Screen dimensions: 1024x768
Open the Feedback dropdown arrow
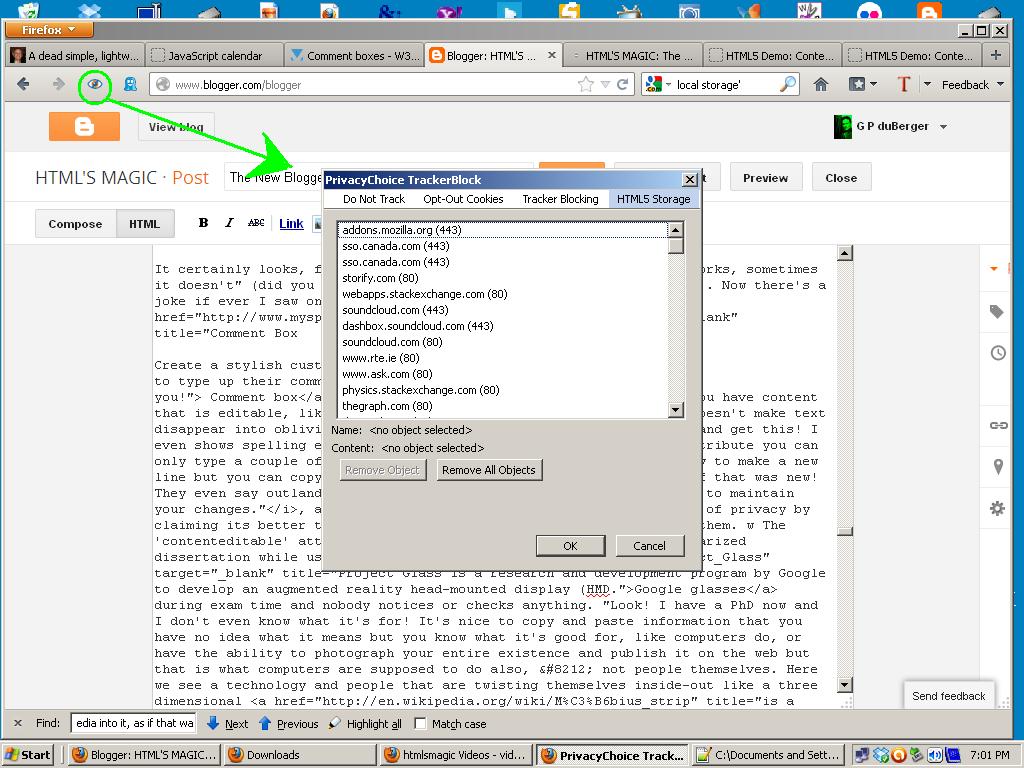(1000, 84)
